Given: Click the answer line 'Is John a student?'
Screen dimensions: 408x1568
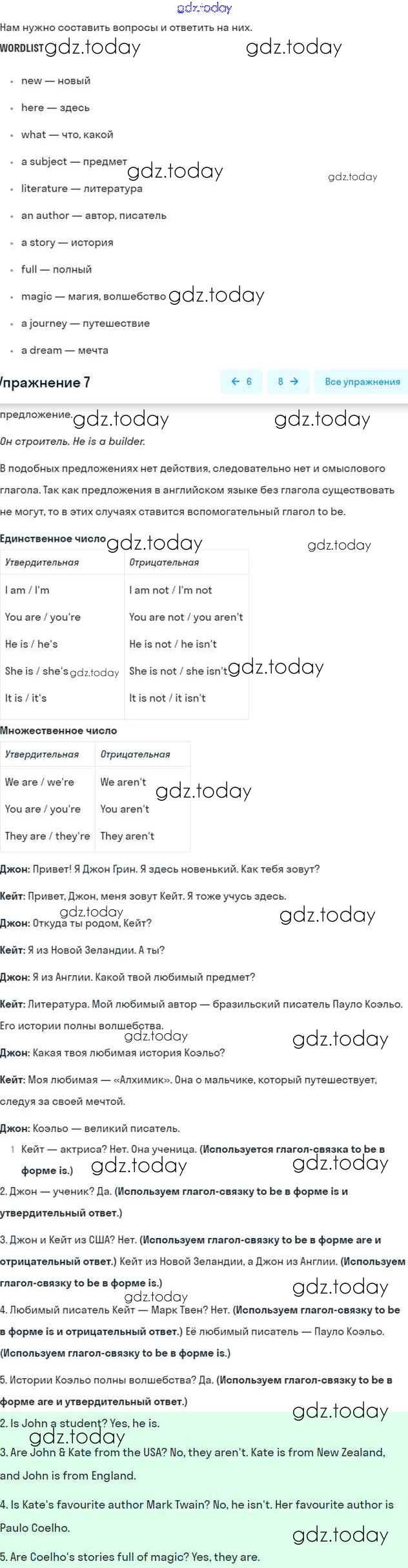Looking at the screenshot, I should coord(79,1423).
